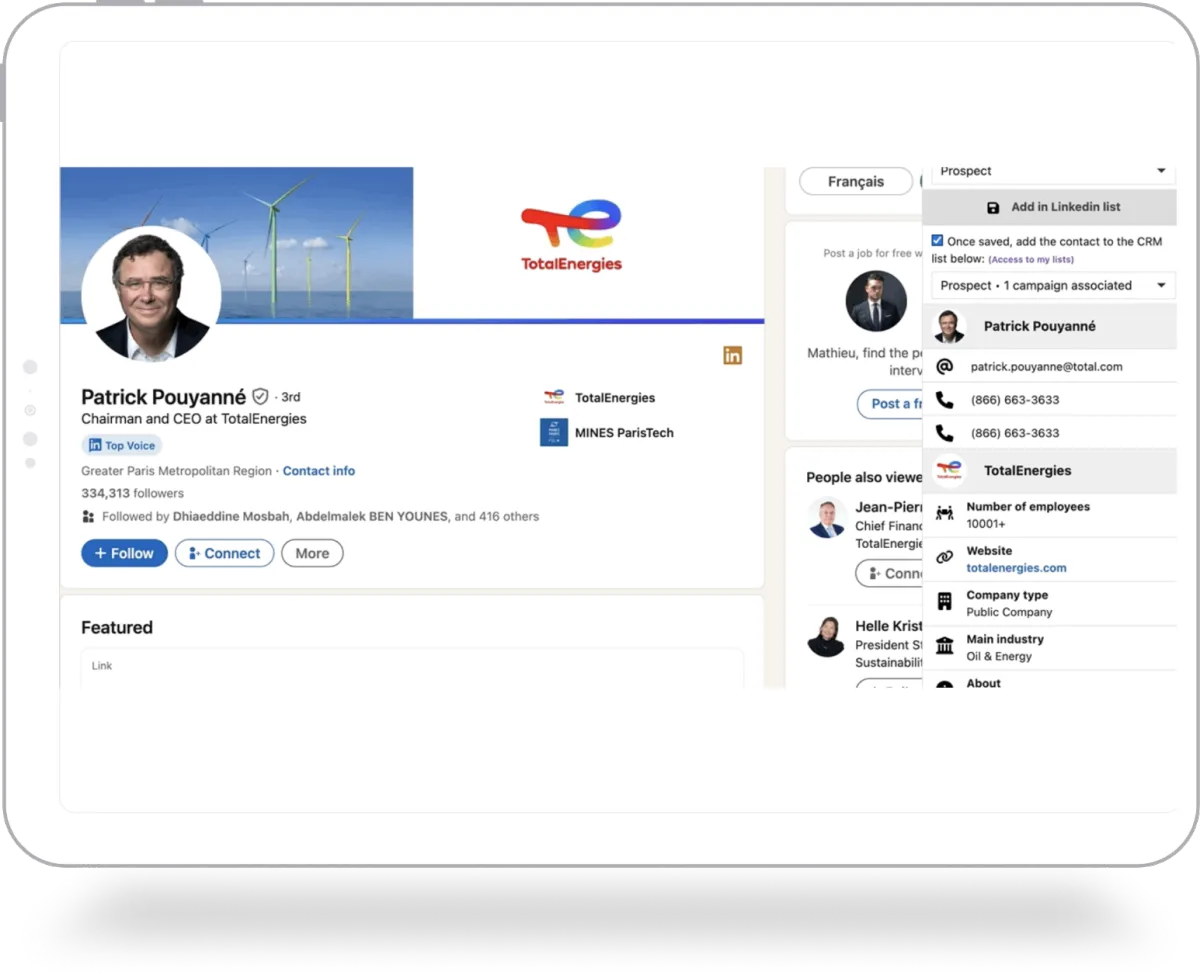Click Mathieu's profile photo in job ad

pyautogui.click(x=876, y=301)
